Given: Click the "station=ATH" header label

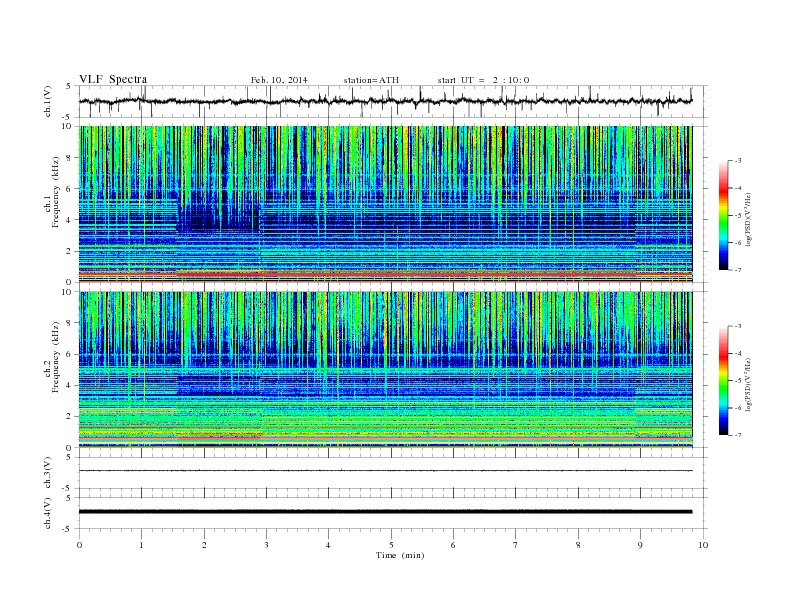Looking at the screenshot, I should (x=371, y=80).
